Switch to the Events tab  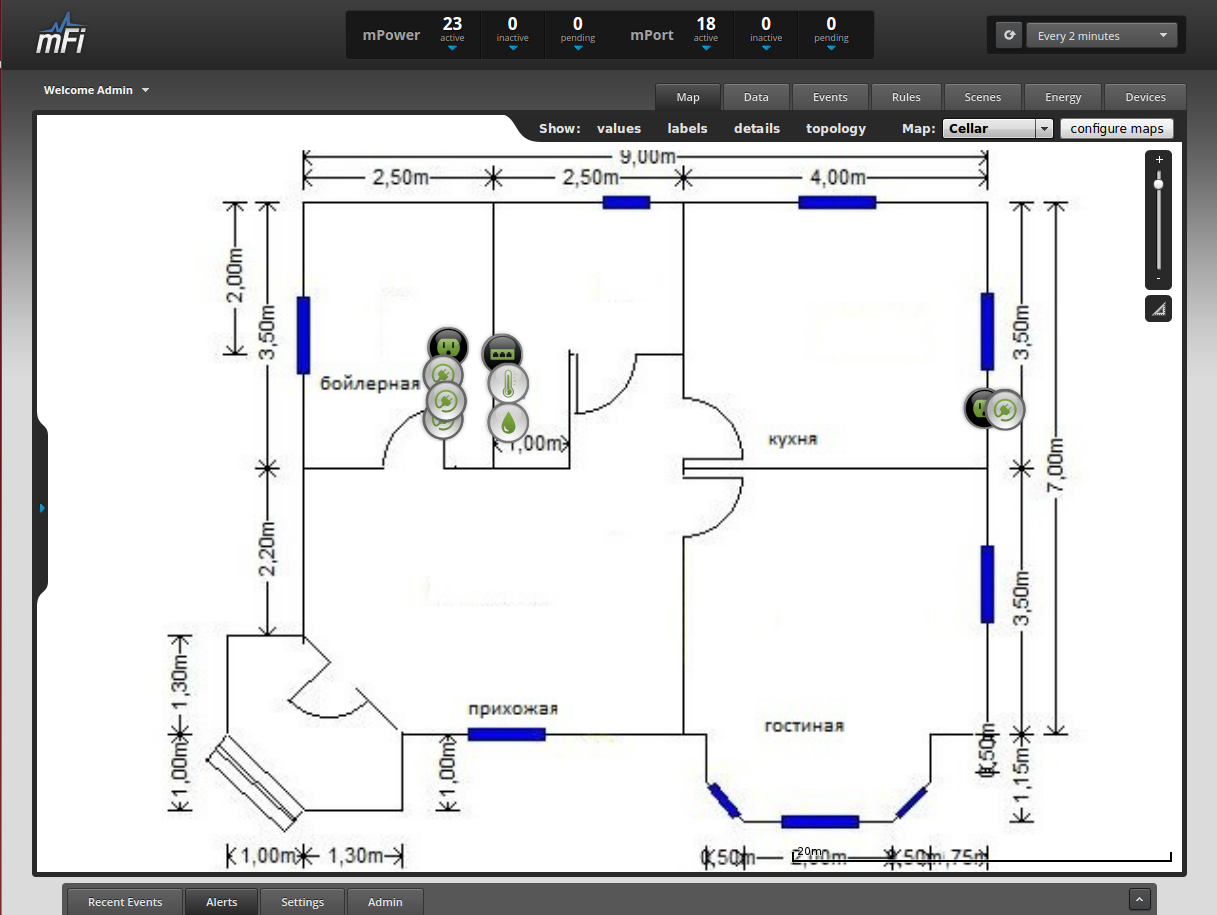pos(830,97)
